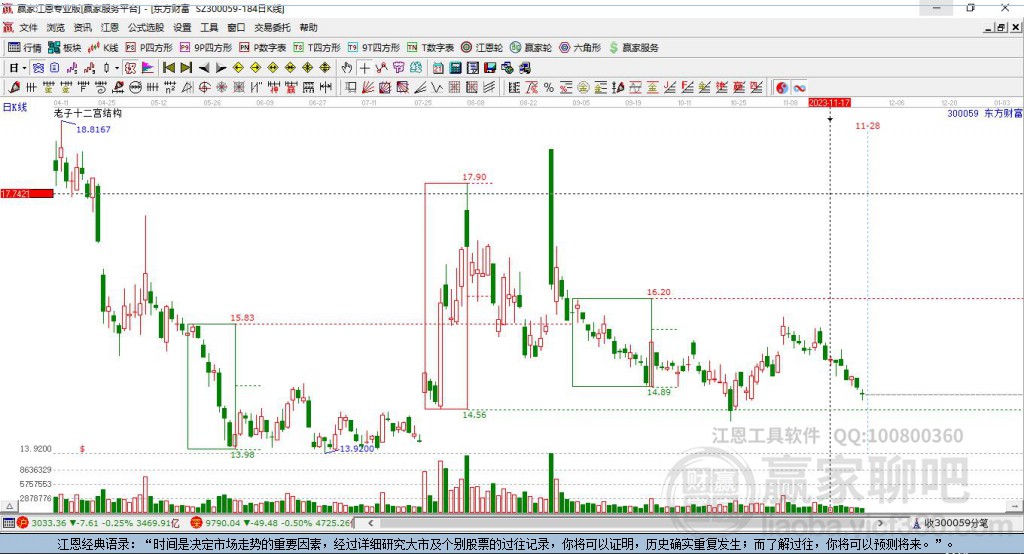
Task: Click the horizontal scrollbar right arrow
Action: point(880,523)
